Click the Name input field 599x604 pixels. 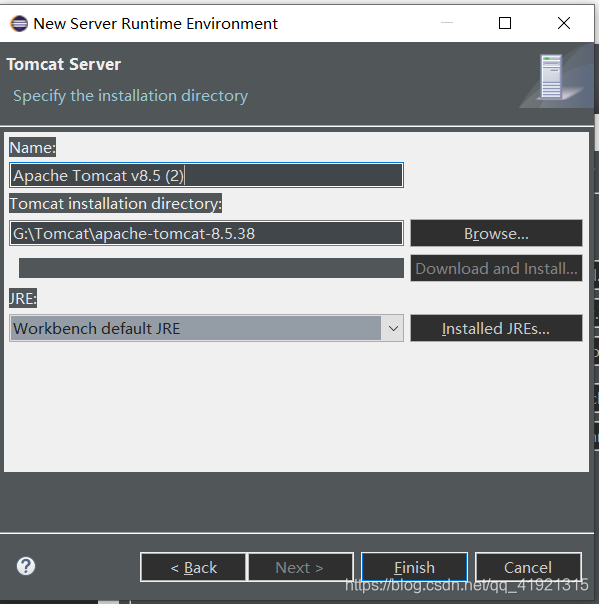point(206,175)
